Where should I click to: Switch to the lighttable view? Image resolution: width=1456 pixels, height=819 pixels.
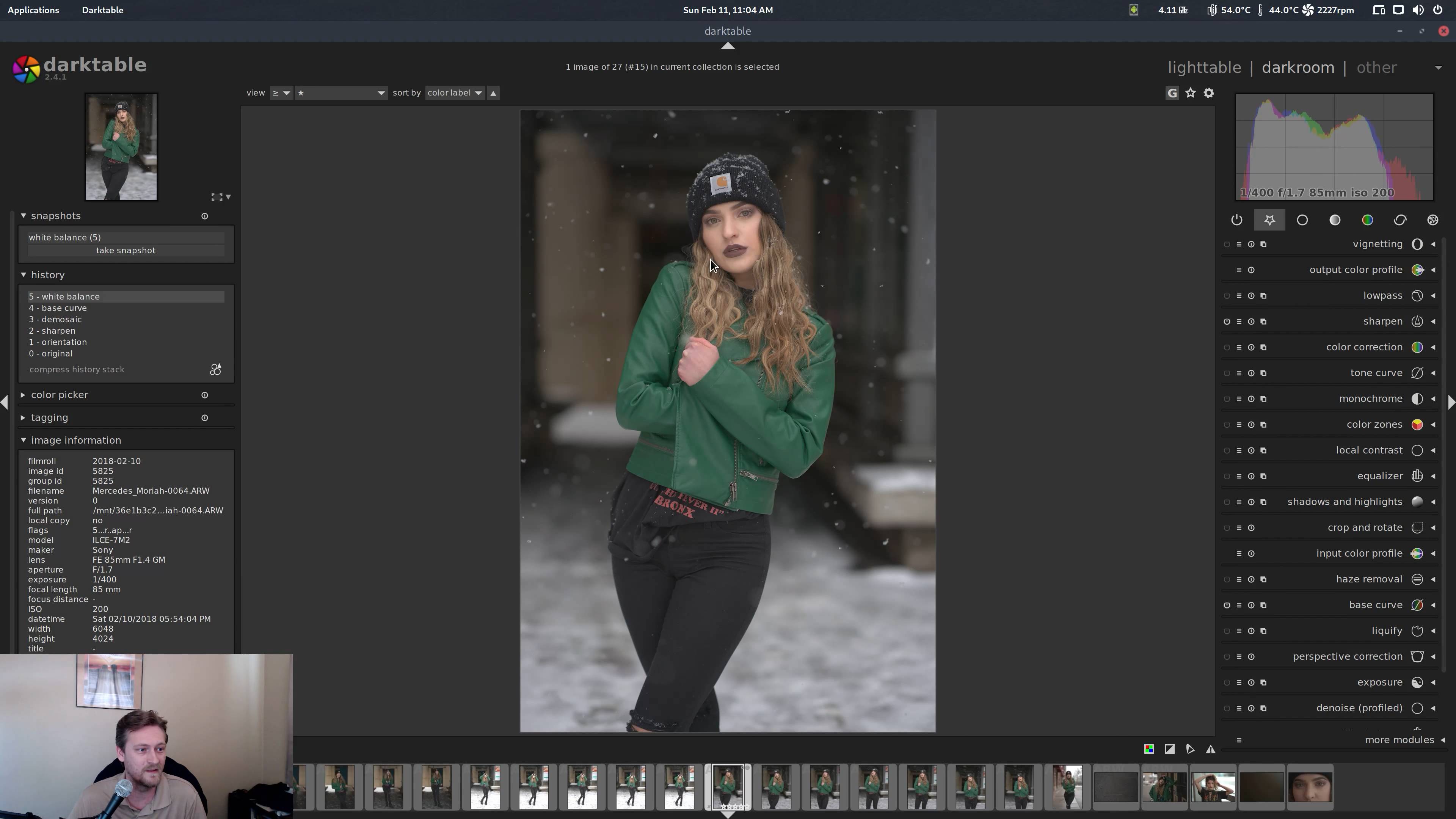pyautogui.click(x=1204, y=68)
